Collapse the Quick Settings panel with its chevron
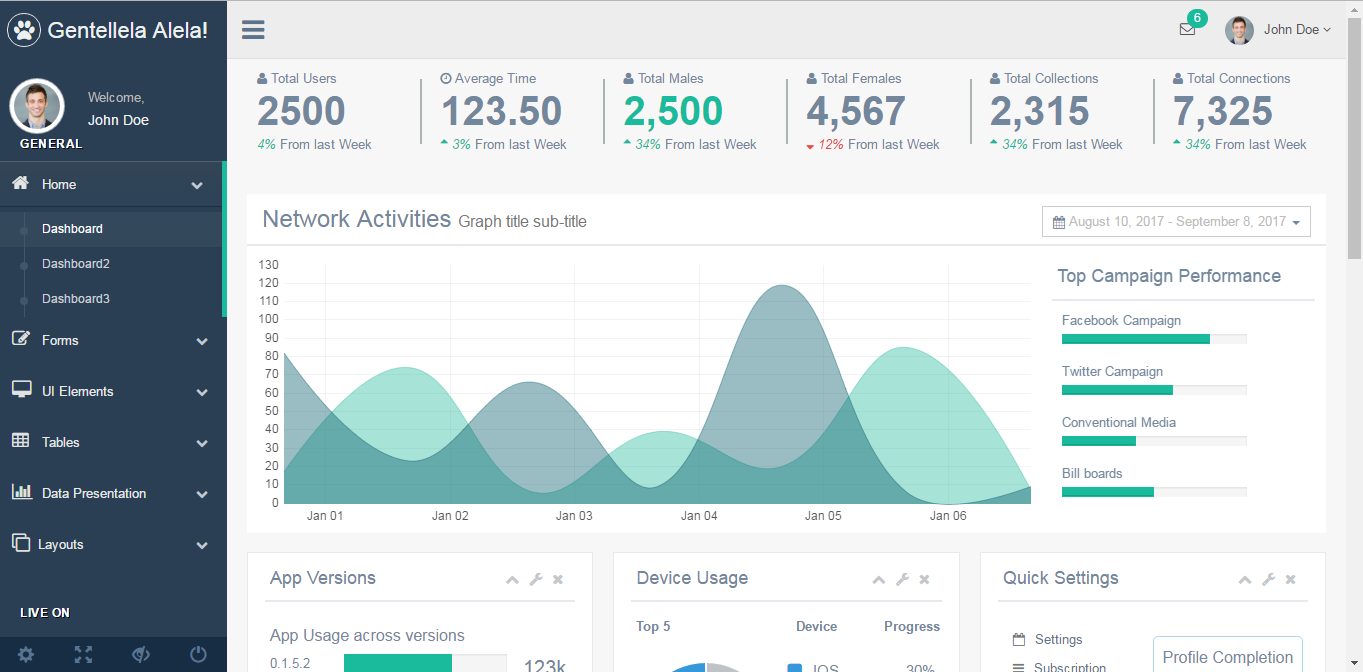 click(x=1245, y=579)
